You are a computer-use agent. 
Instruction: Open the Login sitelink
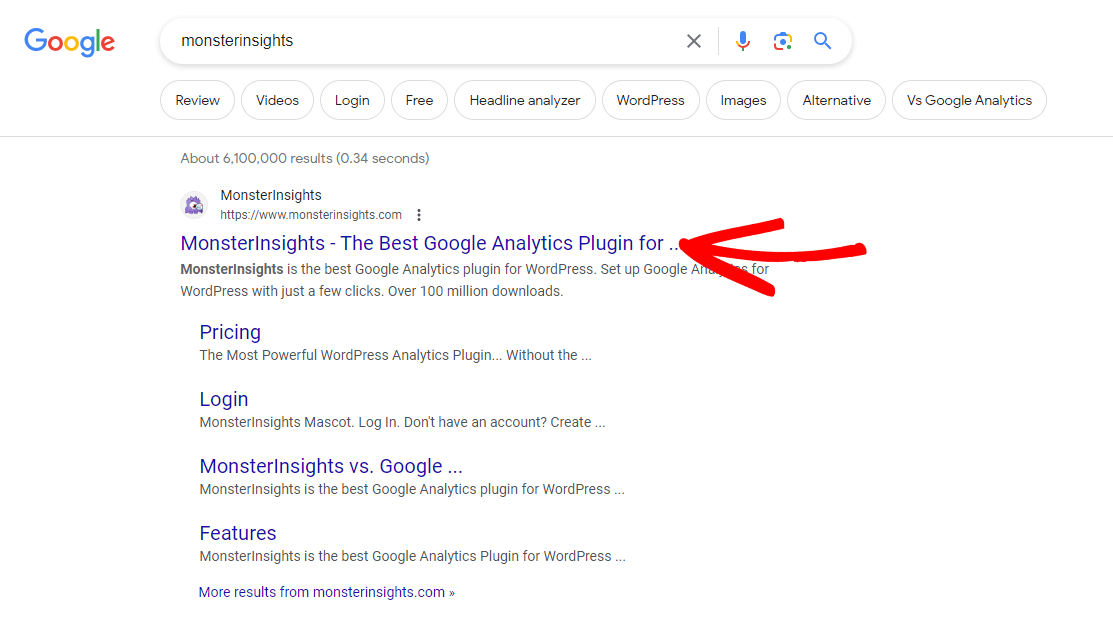(224, 398)
